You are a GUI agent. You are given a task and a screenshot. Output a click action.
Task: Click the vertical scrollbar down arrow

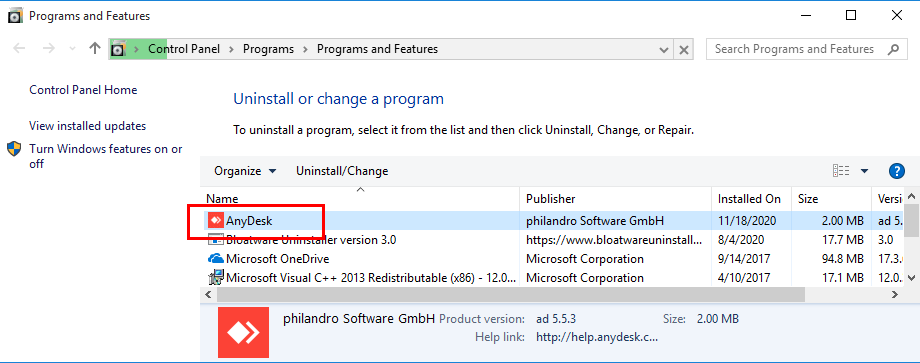pyautogui.click(x=911, y=277)
